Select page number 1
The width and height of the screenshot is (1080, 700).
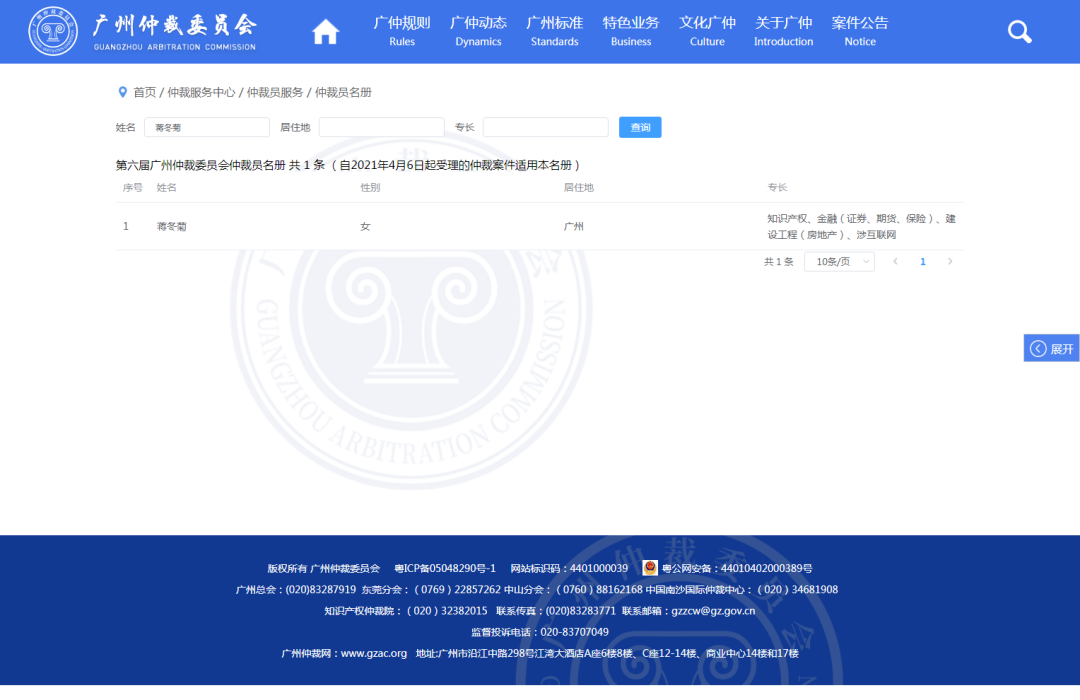[923, 262]
